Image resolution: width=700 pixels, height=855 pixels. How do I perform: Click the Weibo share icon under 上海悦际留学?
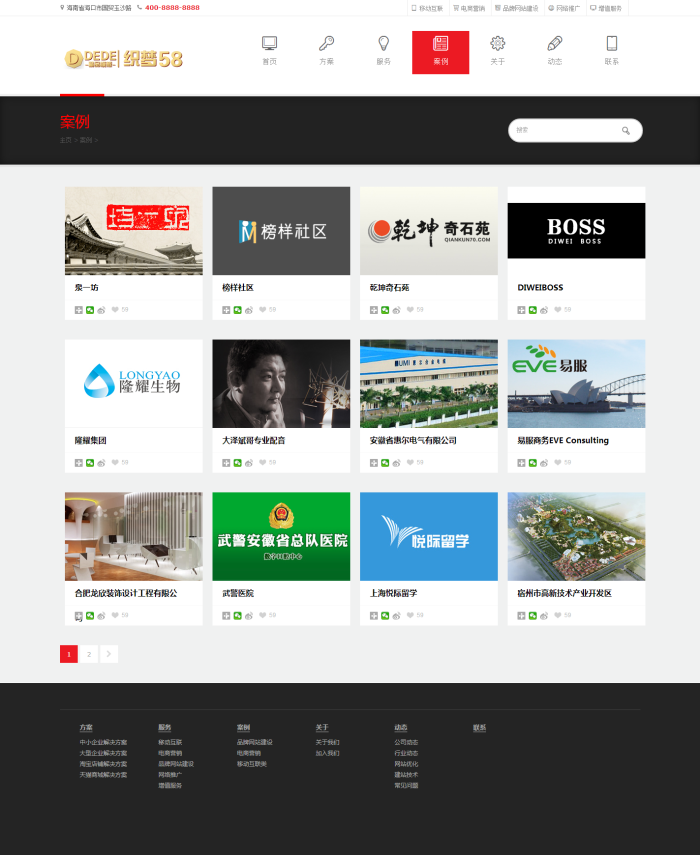click(x=396, y=615)
